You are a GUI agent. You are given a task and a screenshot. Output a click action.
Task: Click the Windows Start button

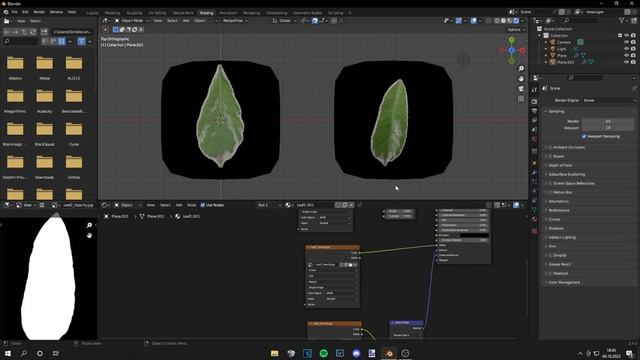(x=7, y=353)
